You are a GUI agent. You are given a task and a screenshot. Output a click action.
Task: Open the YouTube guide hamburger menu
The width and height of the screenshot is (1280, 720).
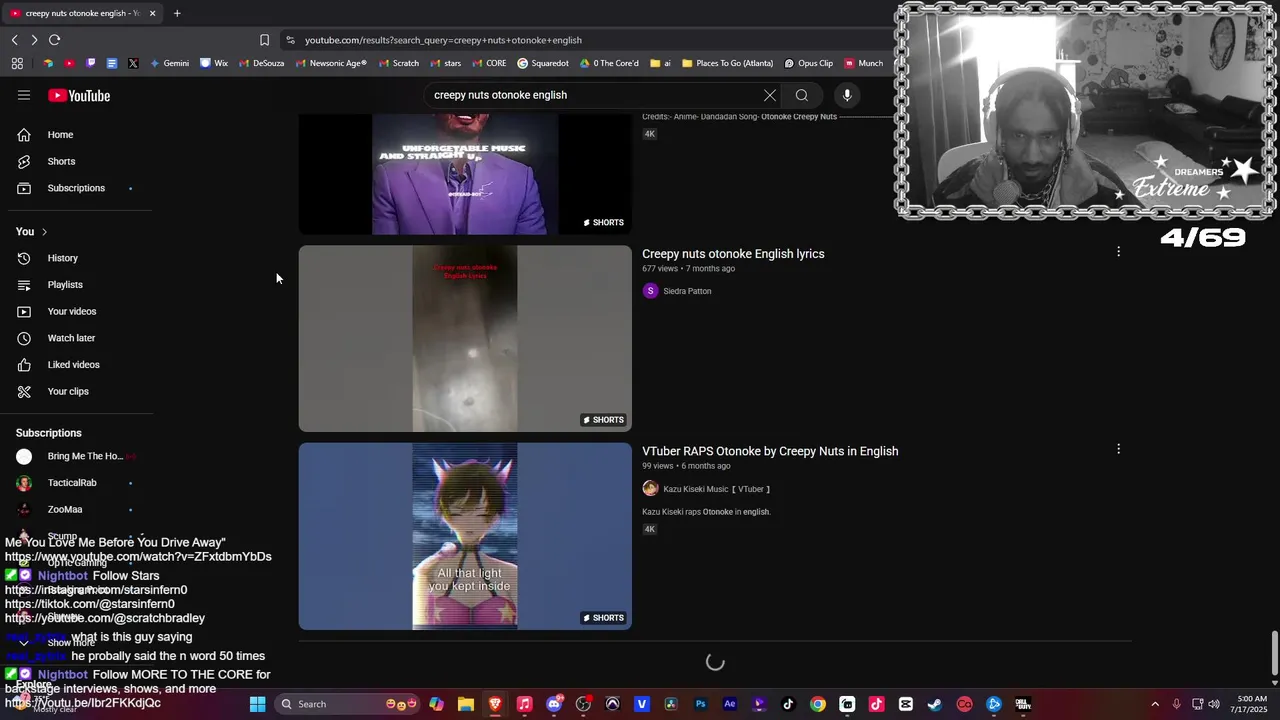24,95
